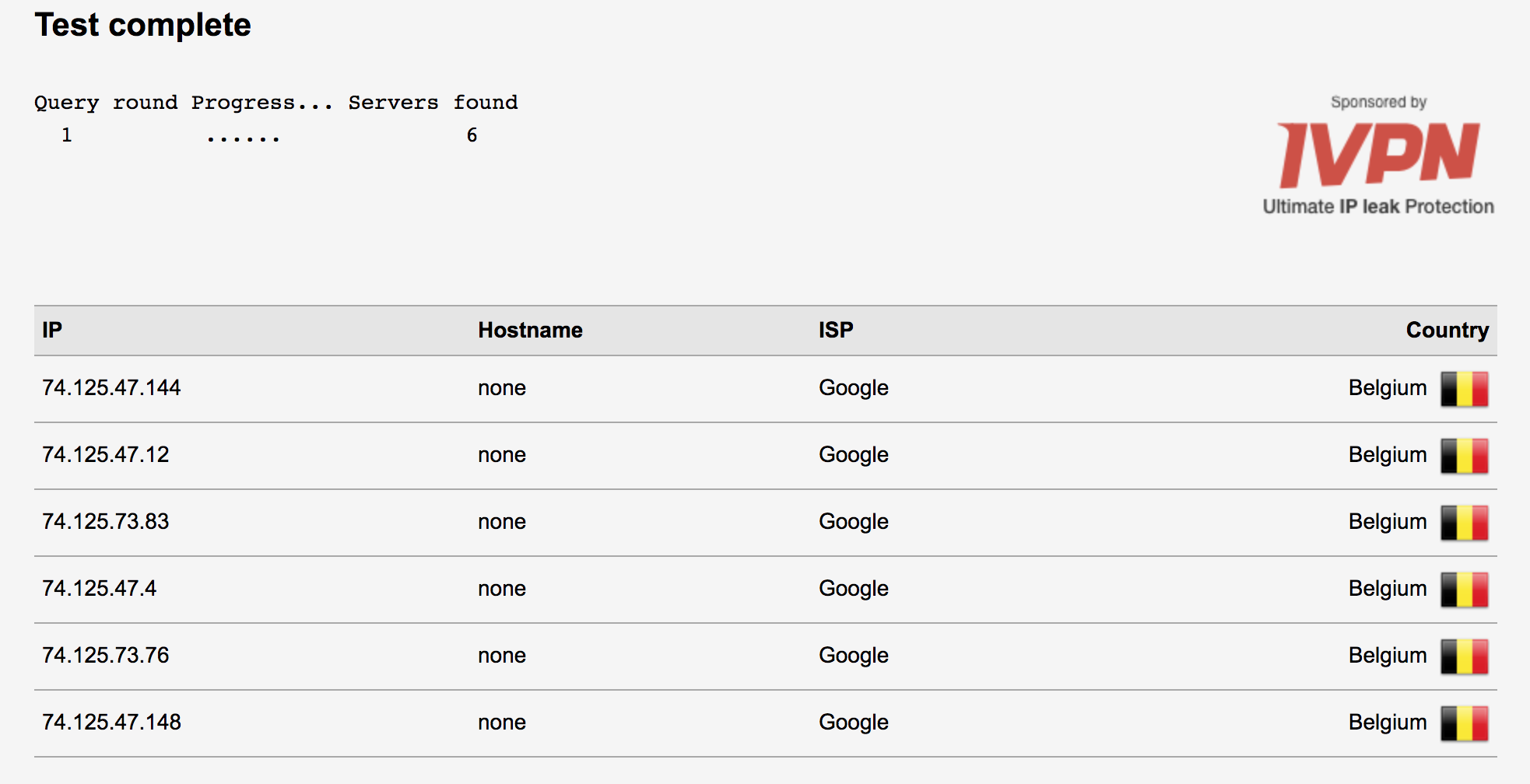Viewport: 1530px width, 784px height.
Task: Click the Belgium flag for 74.125.47.144
Action: pos(1465,389)
